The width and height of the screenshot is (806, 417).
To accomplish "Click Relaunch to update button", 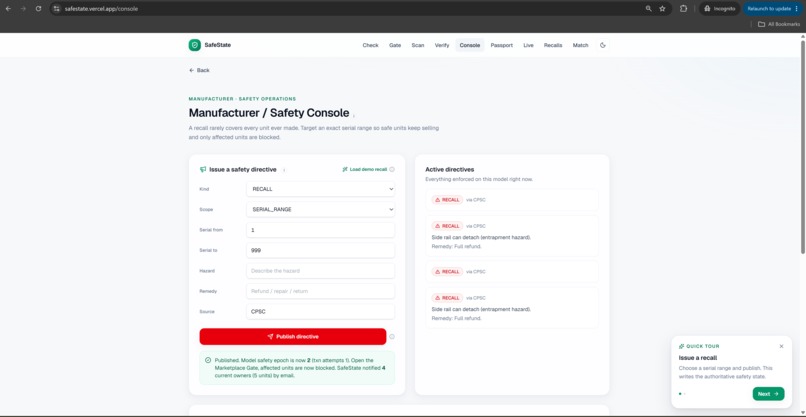I will click(x=773, y=9).
